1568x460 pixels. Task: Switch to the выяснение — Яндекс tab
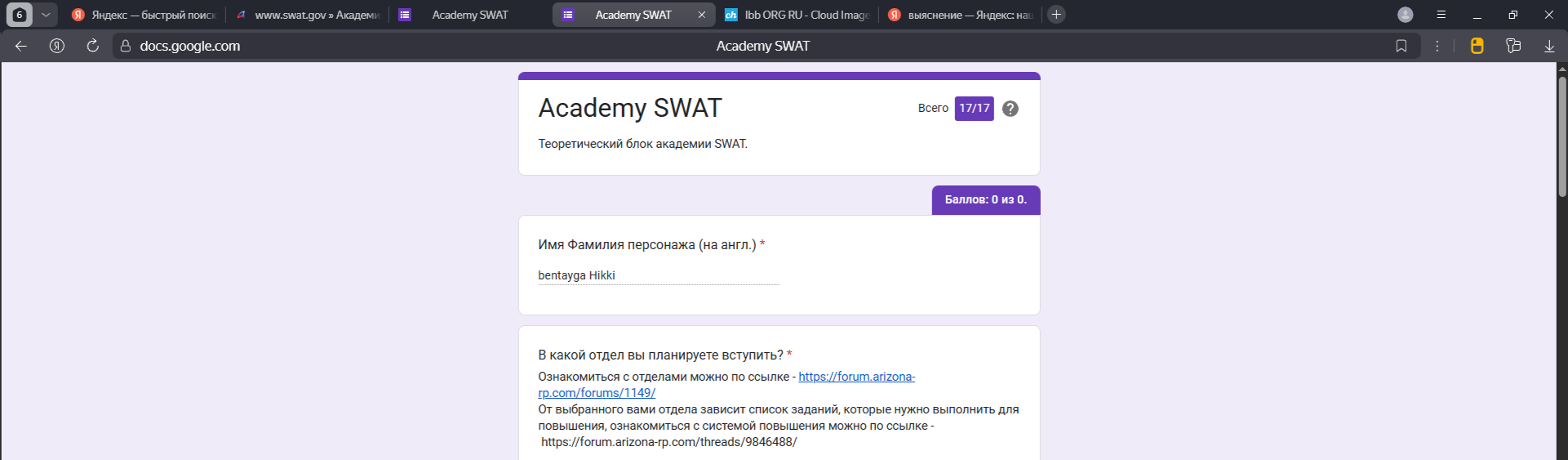click(x=960, y=15)
